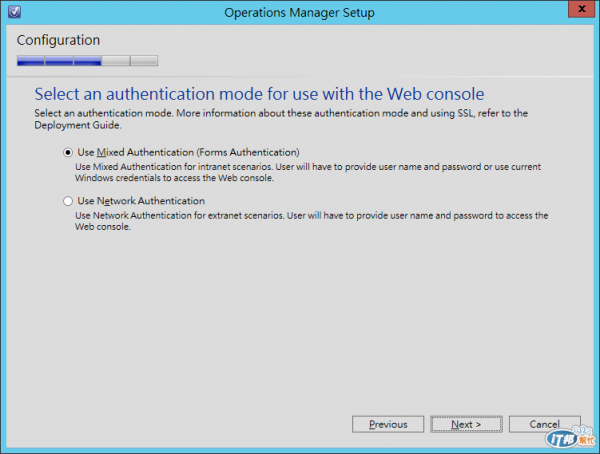Click the Network Authentication extranet scenarios description

click(311, 221)
